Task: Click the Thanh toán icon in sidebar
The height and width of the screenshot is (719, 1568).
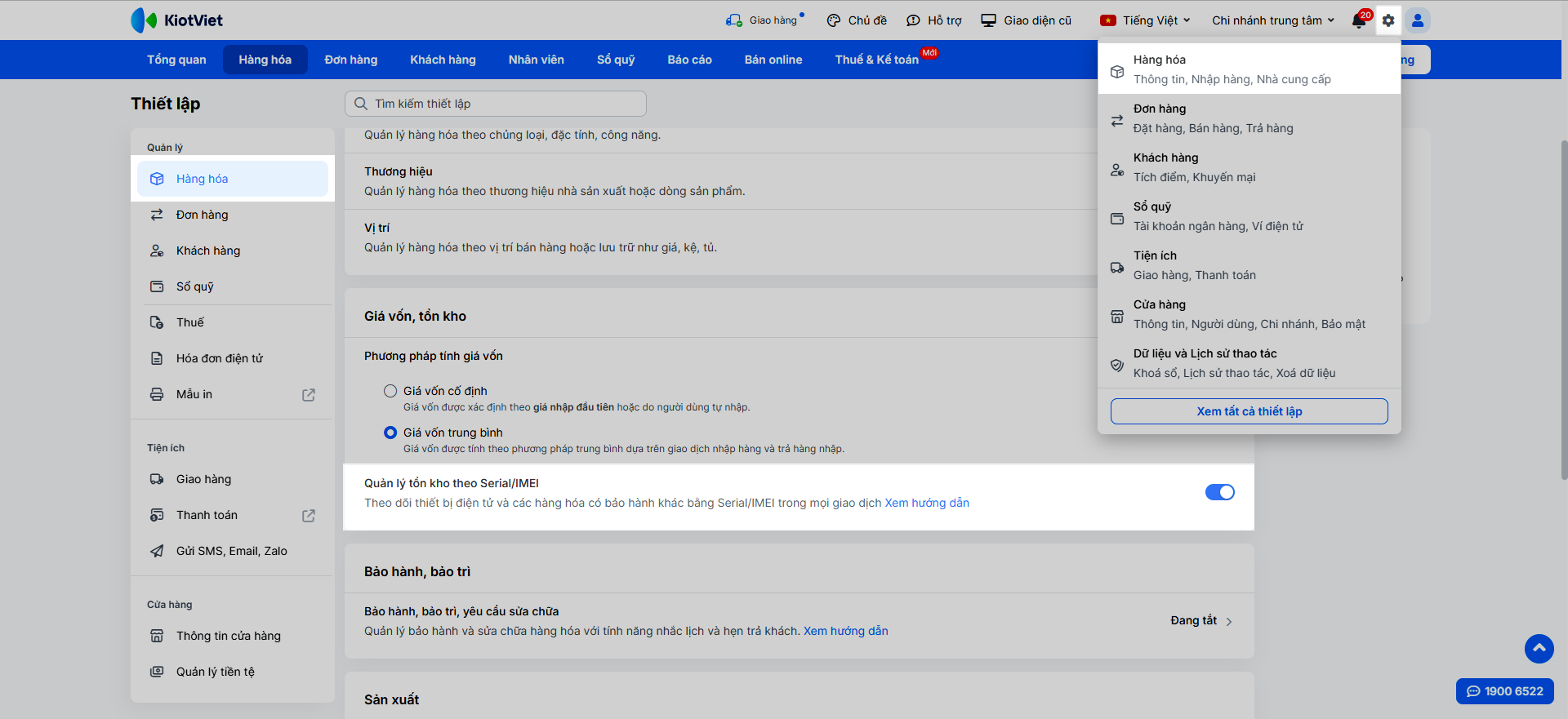Action: pyautogui.click(x=157, y=515)
